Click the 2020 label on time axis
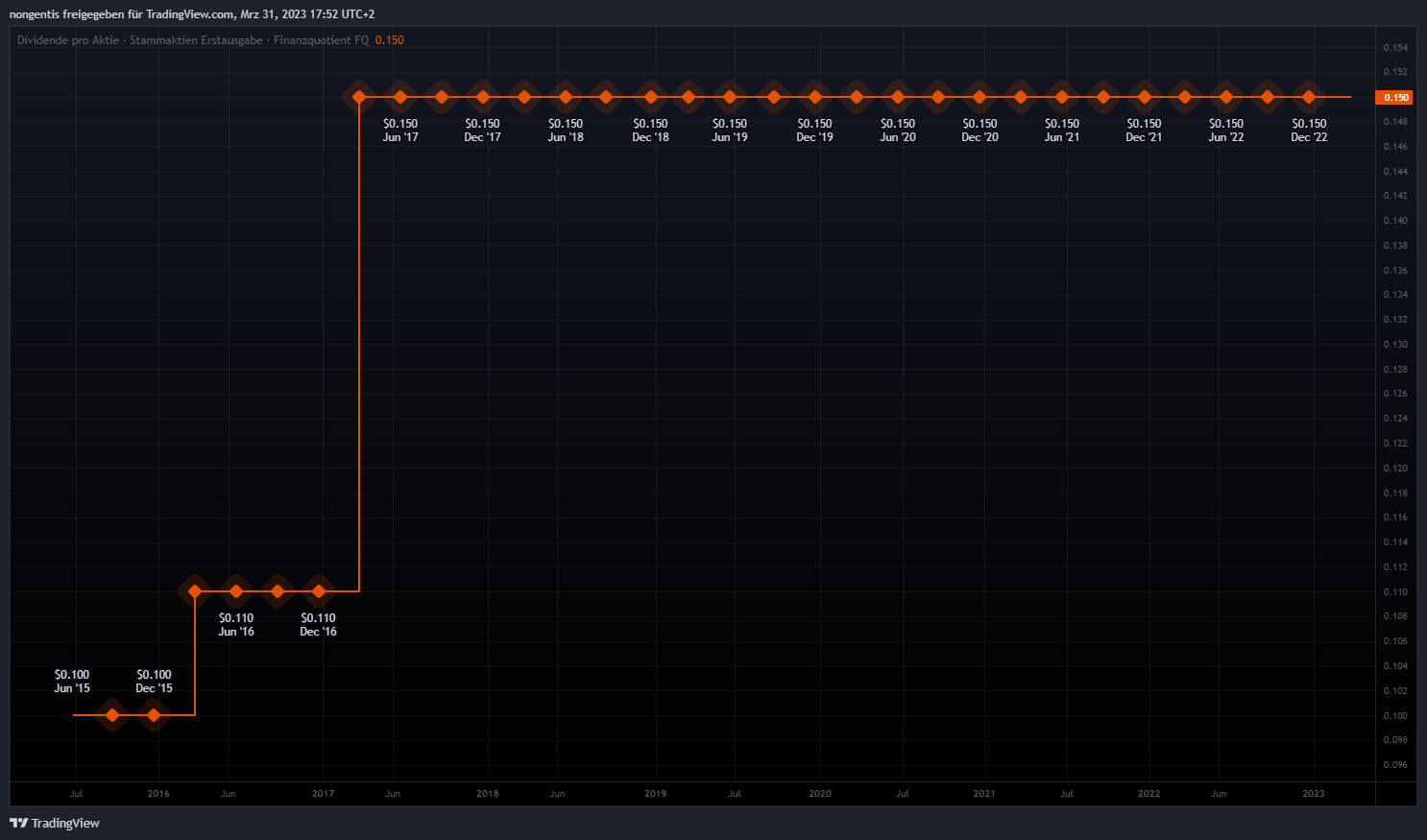The image size is (1427, 840). pos(820,794)
